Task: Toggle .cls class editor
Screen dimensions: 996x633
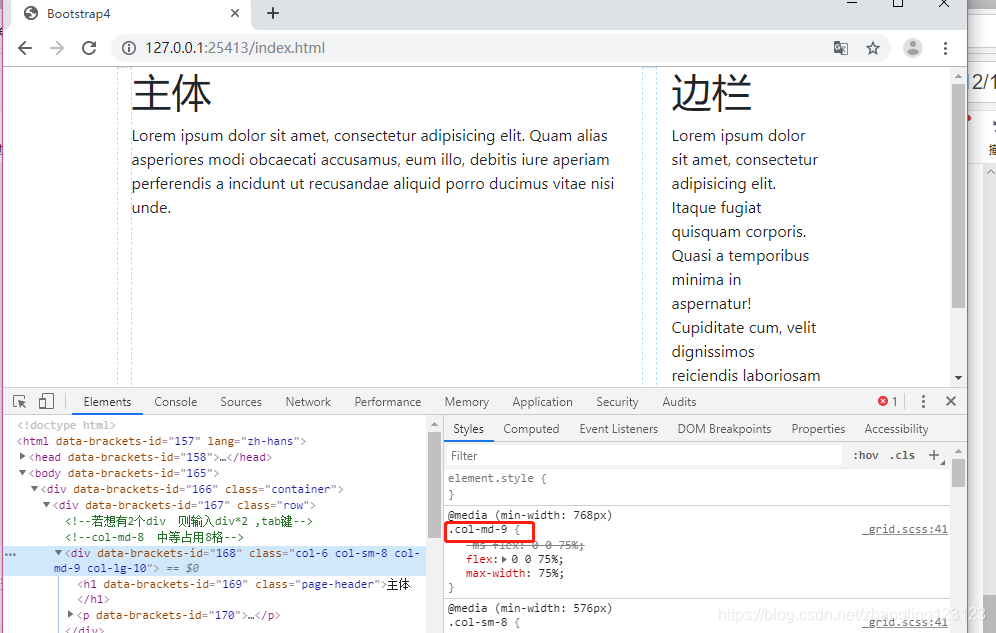Action: pyautogui.click(x=902, y=455)
